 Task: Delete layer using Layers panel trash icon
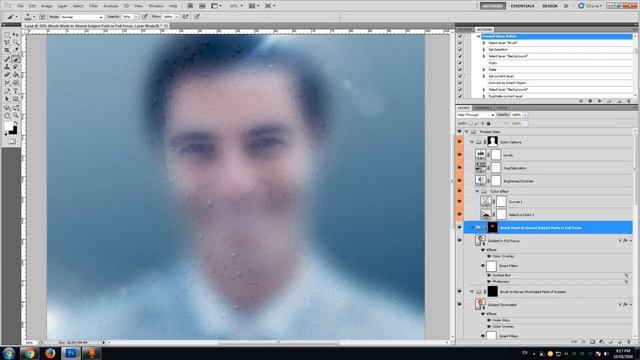point(629,342)
